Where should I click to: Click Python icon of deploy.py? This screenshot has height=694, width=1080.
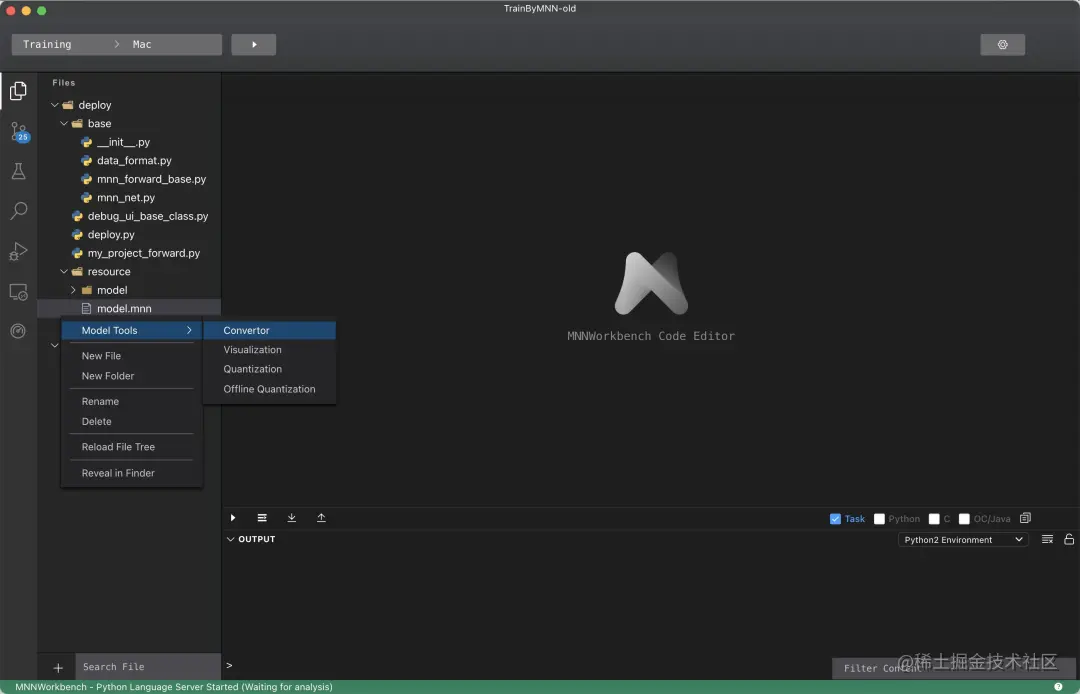(77, 235)
